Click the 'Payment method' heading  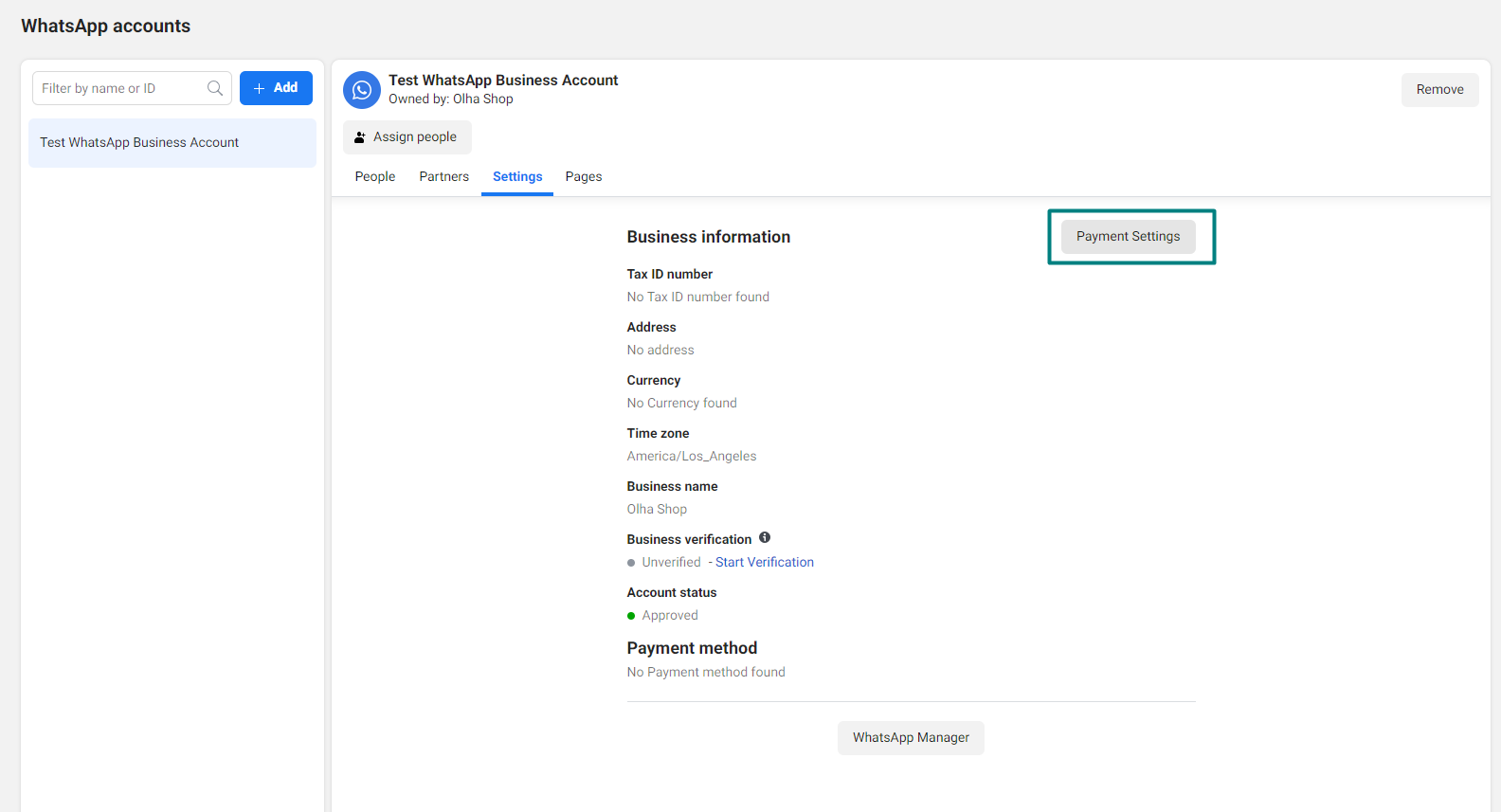tap(693, 648)
